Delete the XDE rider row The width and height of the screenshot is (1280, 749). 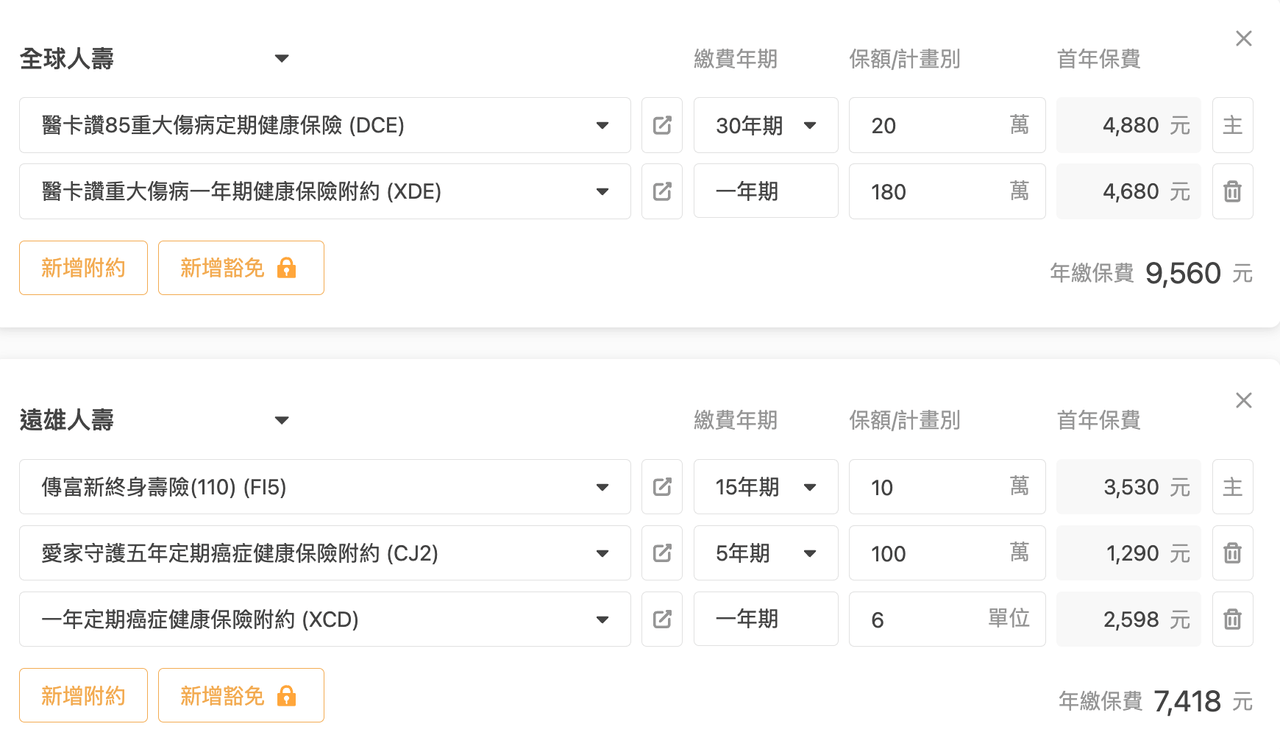pyautogui.click(x=1232, y=191)
